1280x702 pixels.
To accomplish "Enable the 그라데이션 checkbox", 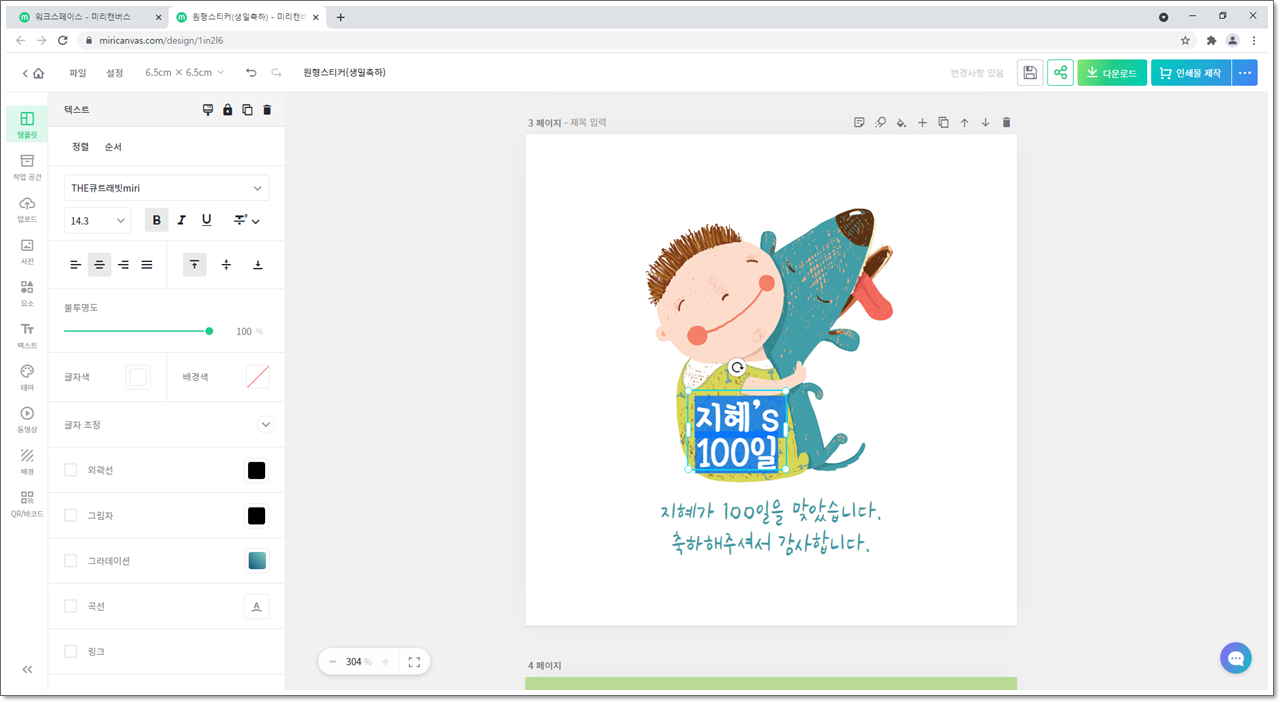I will coord(71,561).
